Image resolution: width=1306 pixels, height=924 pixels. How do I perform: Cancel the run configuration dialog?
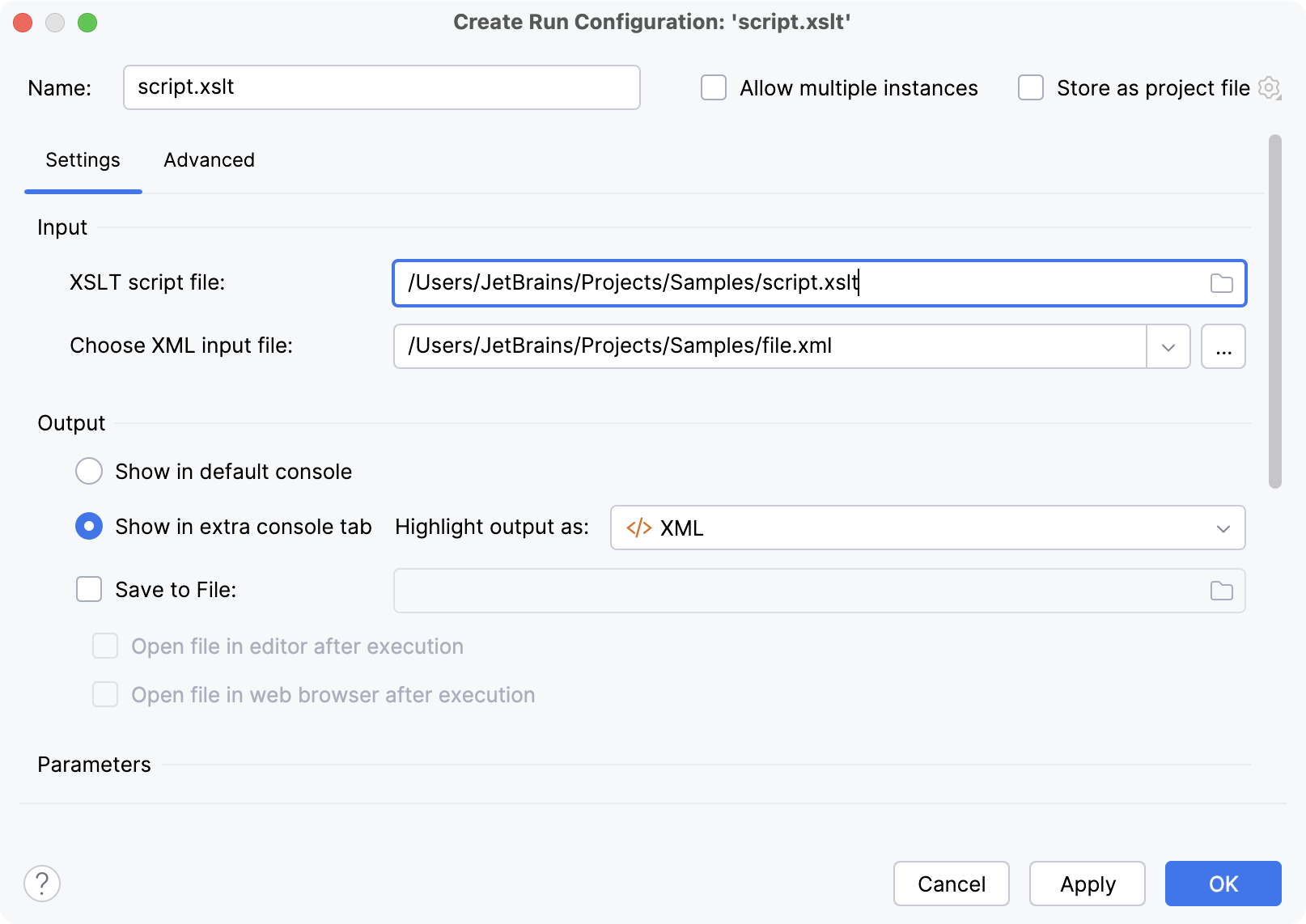point(951,884)
